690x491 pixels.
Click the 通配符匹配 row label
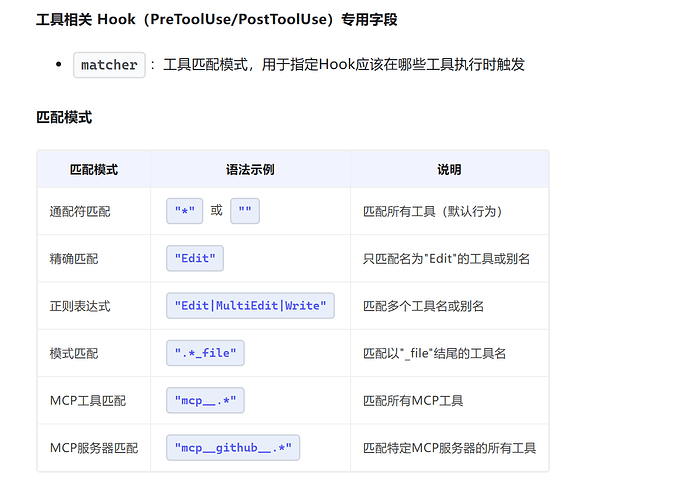80,212
